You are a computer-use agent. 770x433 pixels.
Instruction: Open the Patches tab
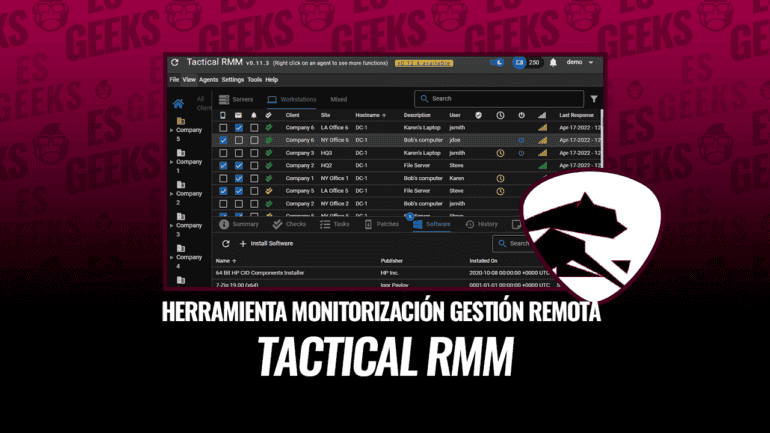tap(382, 224)
